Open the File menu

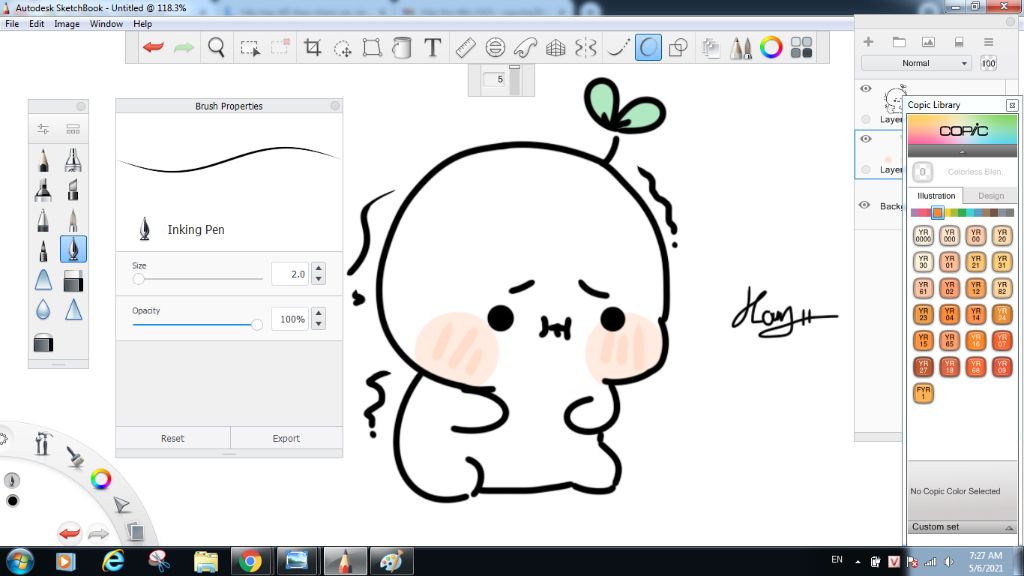point(12,24)
